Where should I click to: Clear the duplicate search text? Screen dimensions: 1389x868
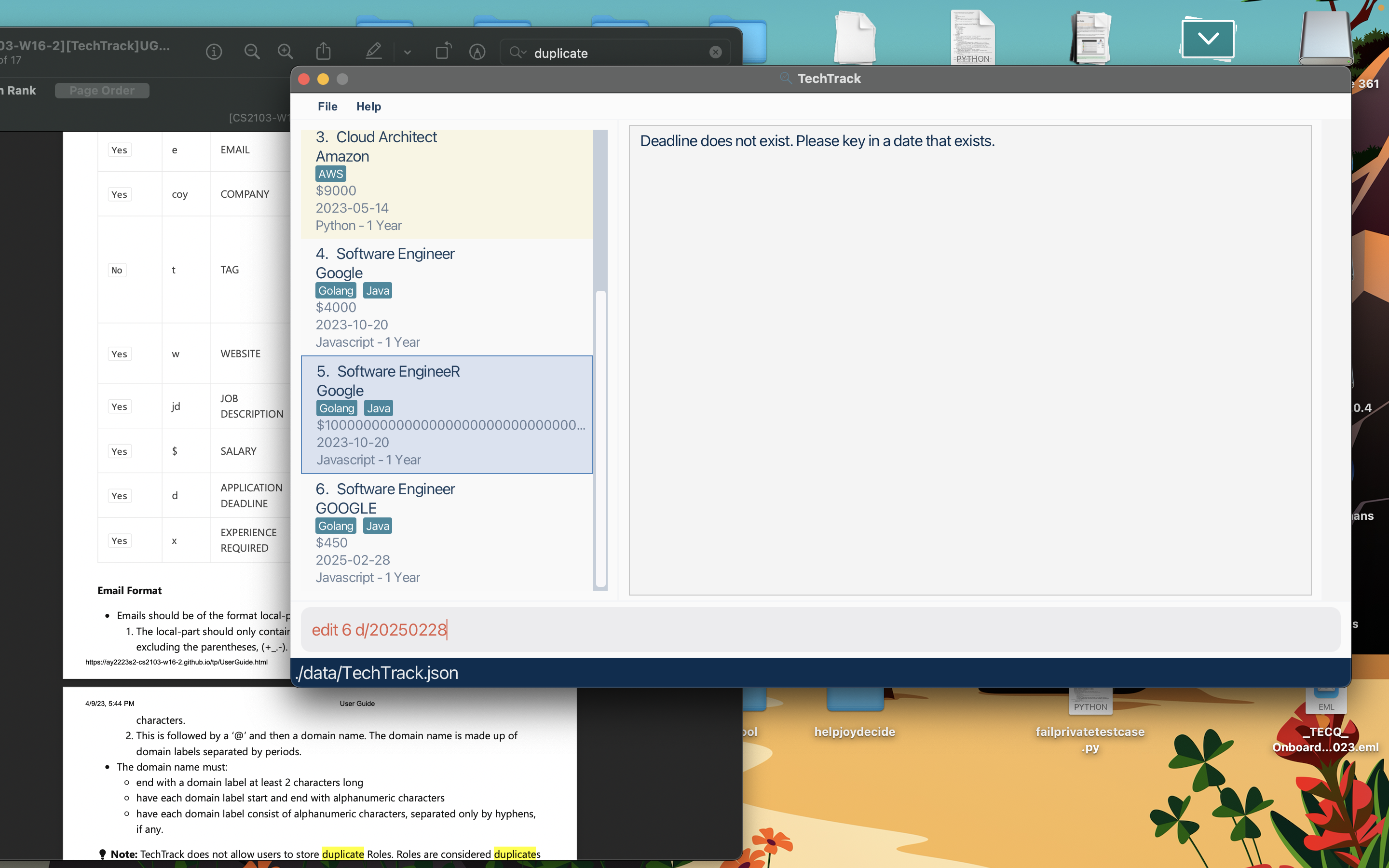(715, 52)
